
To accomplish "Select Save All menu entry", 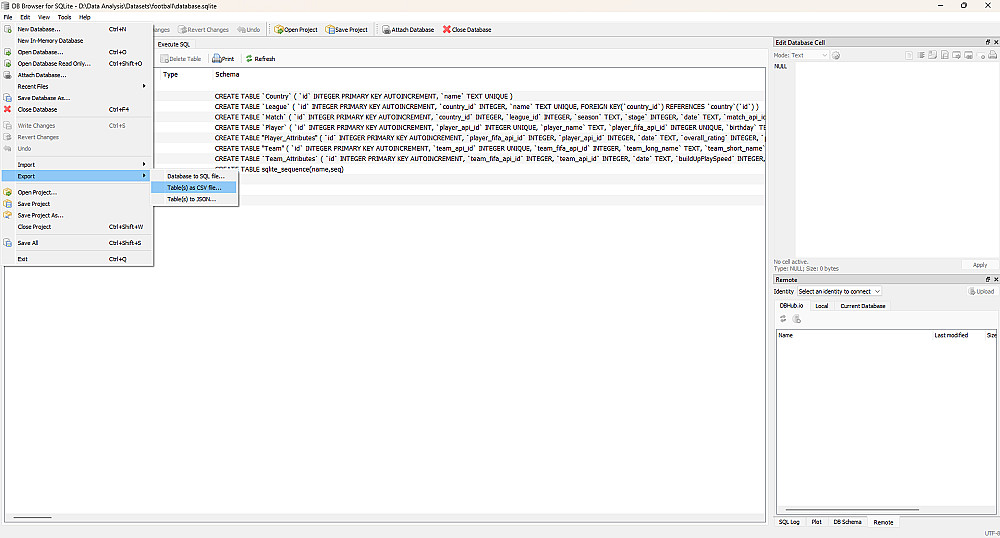I will [x=77, y=243].
